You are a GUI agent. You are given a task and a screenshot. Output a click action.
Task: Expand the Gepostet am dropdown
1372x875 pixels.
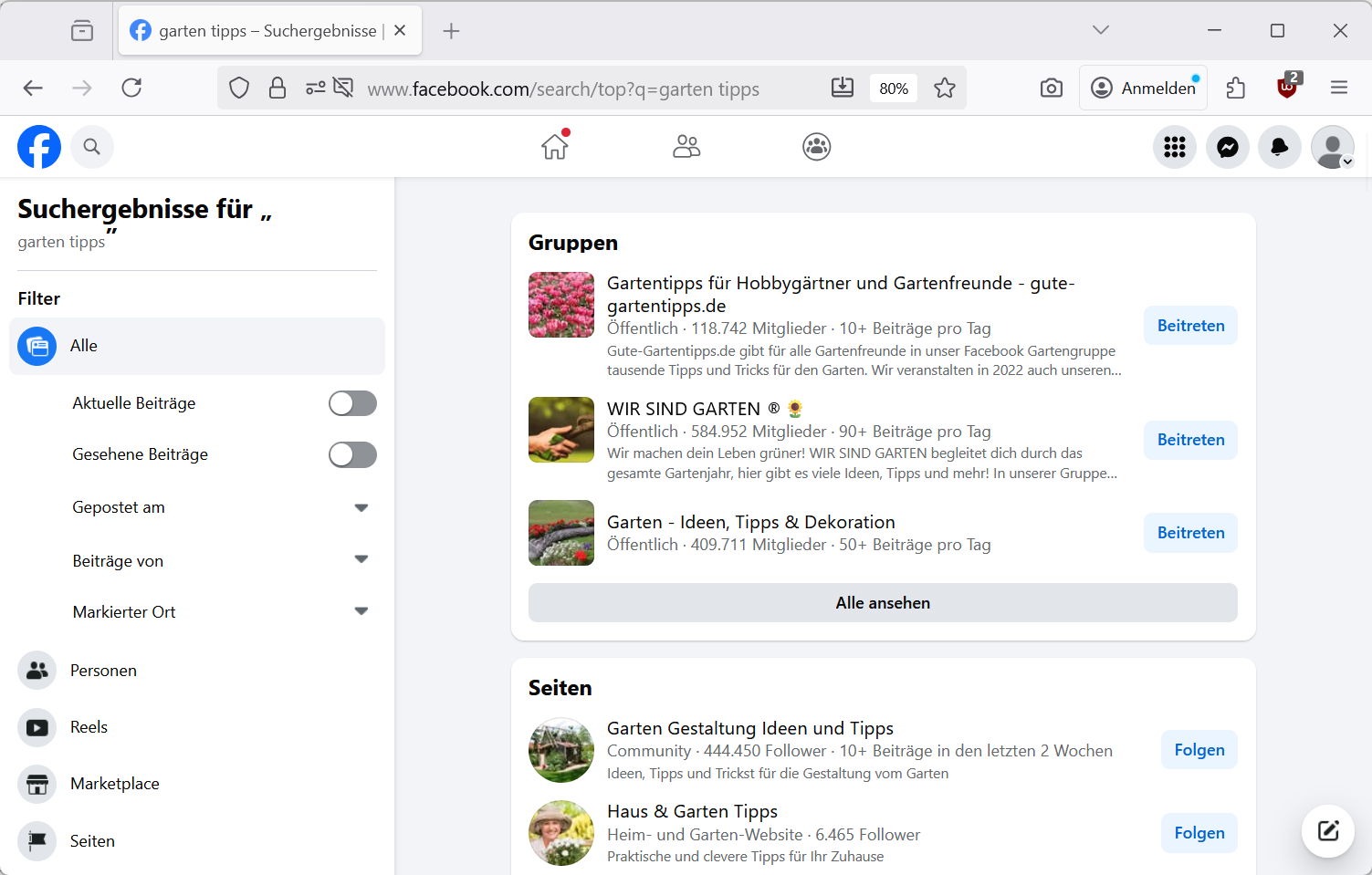361,508
